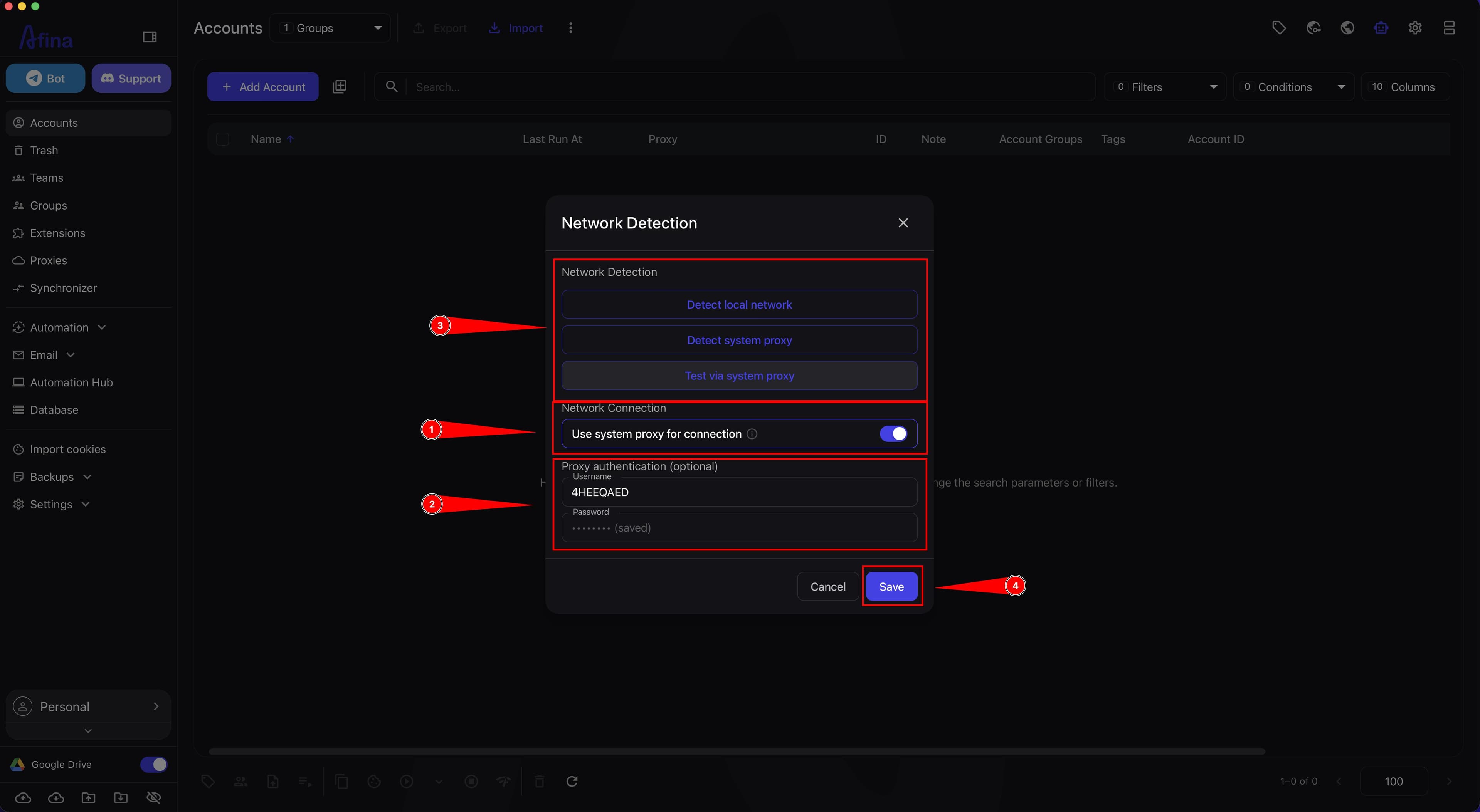Open settings via gear icon in header
Viewport: 1480px width, 812px height.
[x=1415, y=28]
